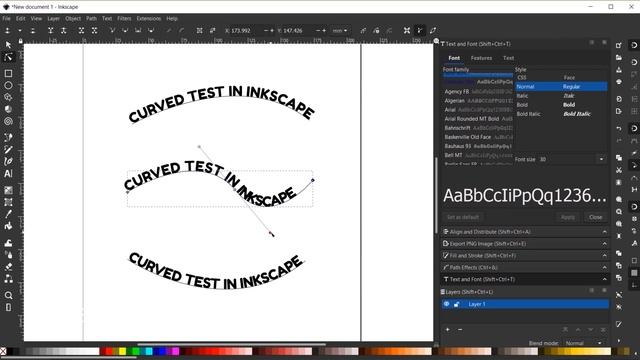Select the Paint Bucket tool
640x360 pixels.
coord(8,226)
